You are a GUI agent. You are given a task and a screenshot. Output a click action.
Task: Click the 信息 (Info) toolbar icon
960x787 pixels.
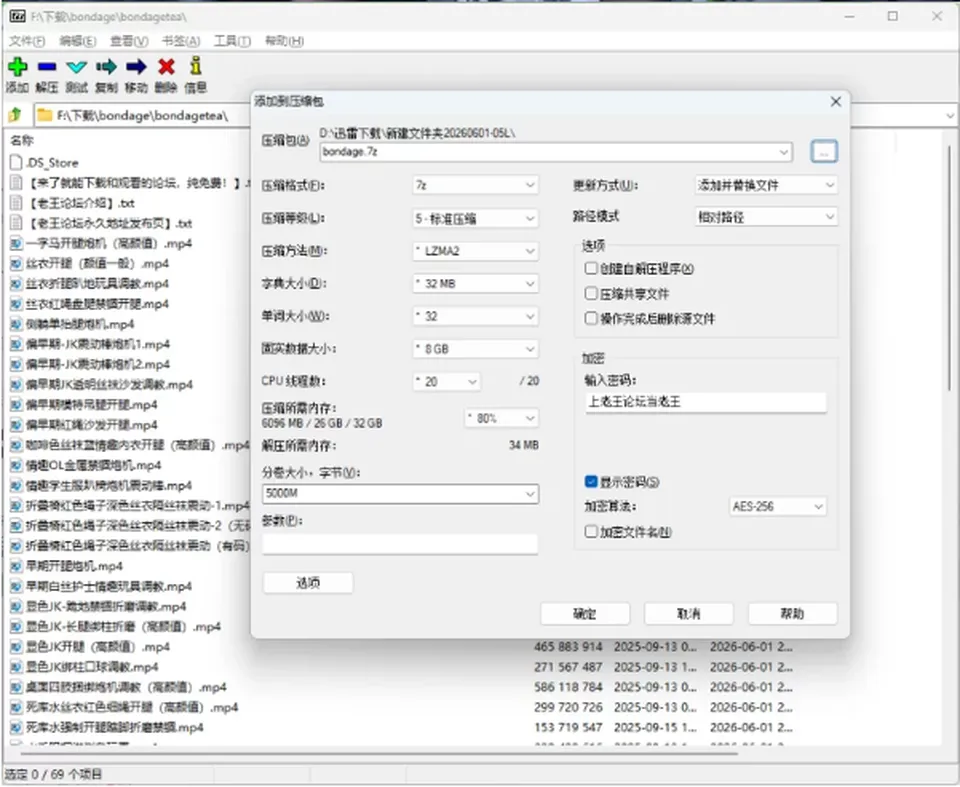point(195,66)
